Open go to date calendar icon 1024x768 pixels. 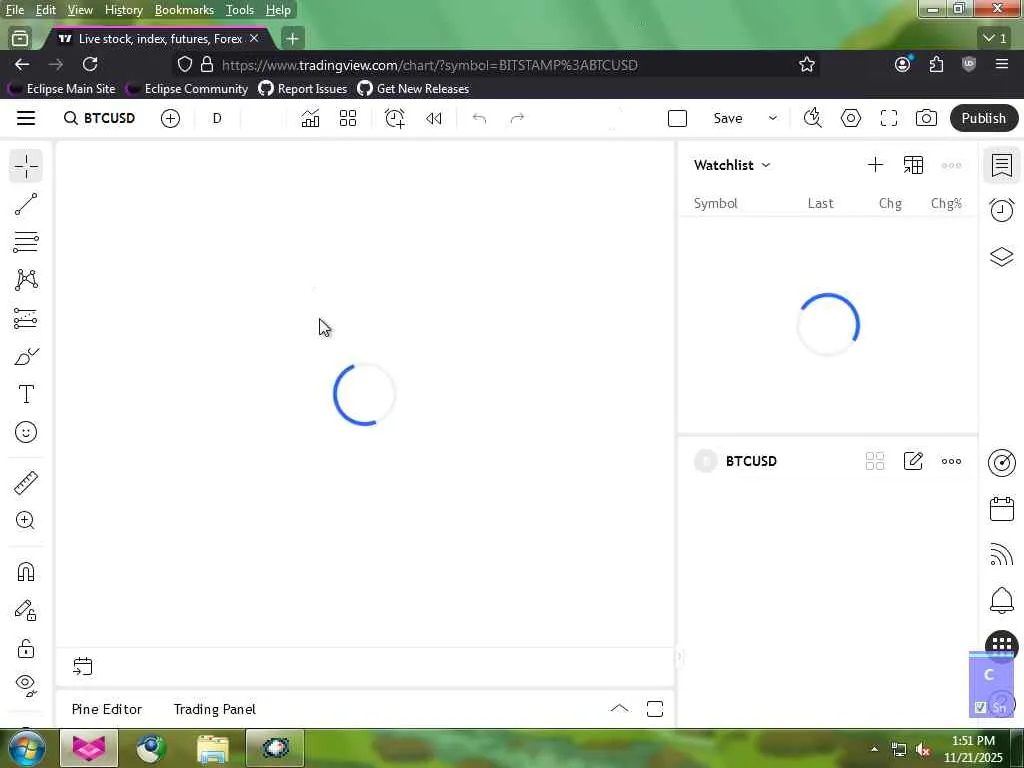[83, 666]
